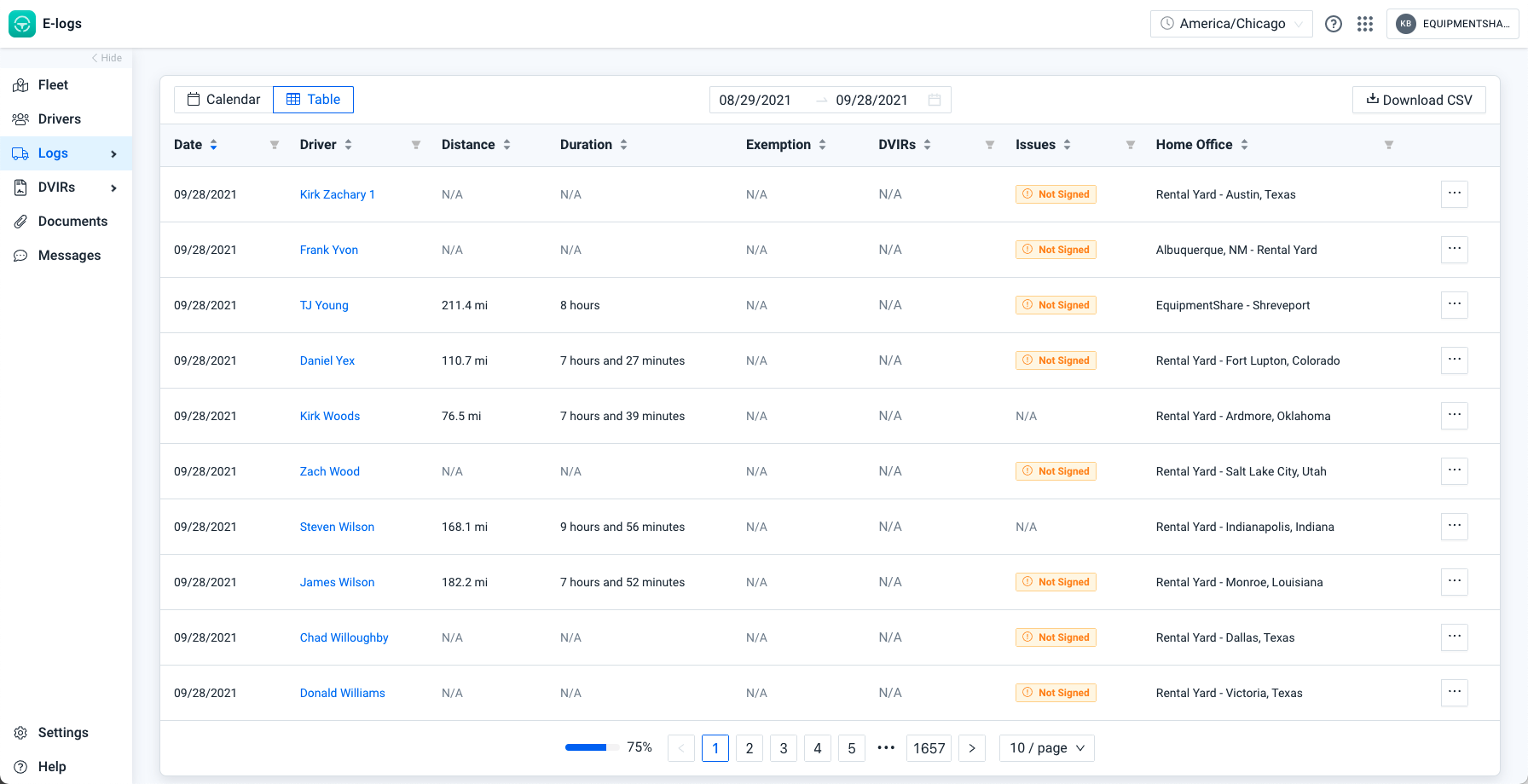Click the calendar icon in date range field
This screenshot has width=1528, height=784.
coord(935,100)
